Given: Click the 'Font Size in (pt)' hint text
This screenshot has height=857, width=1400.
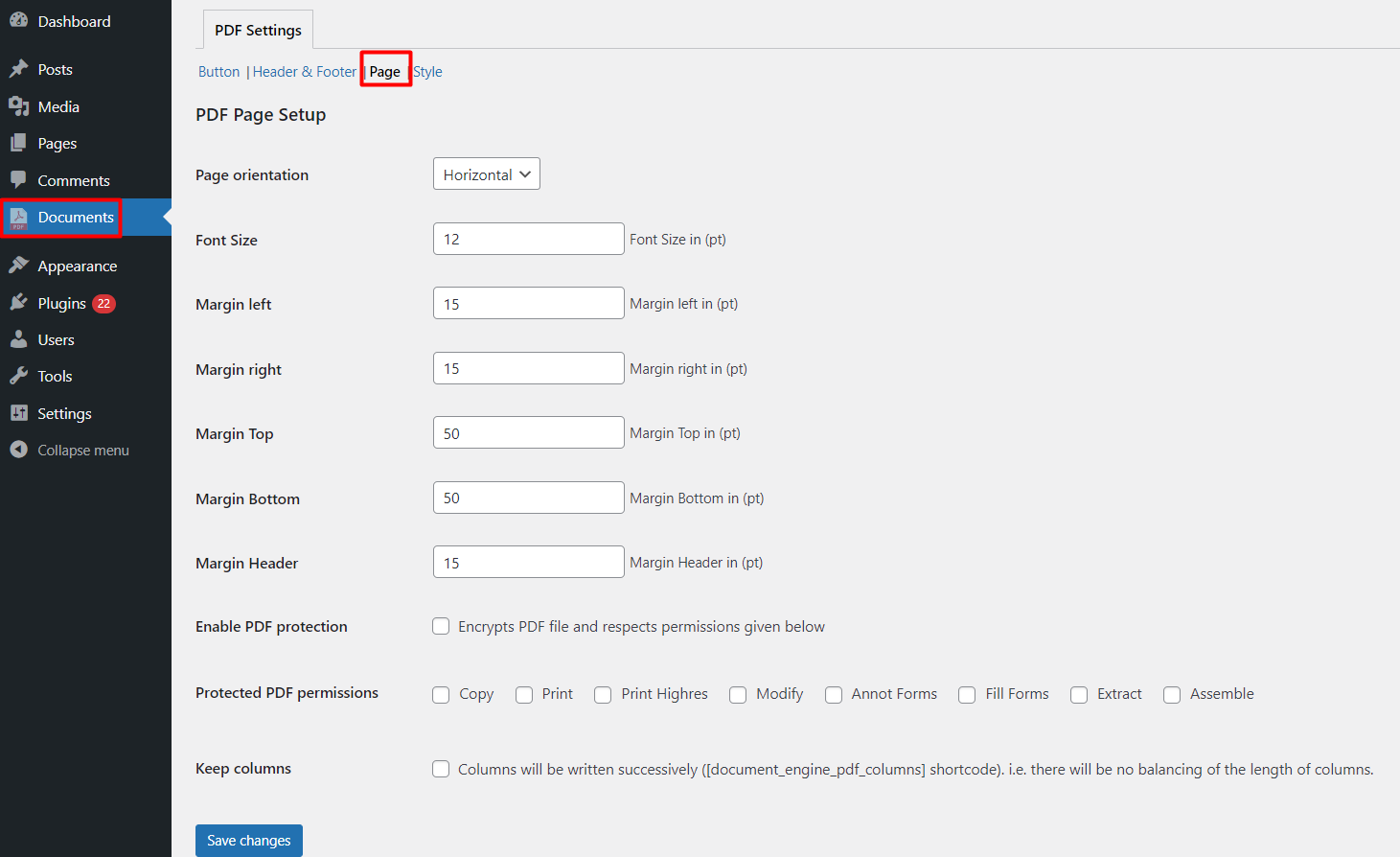Looking at the screenshot, I should tap(677, 240).
